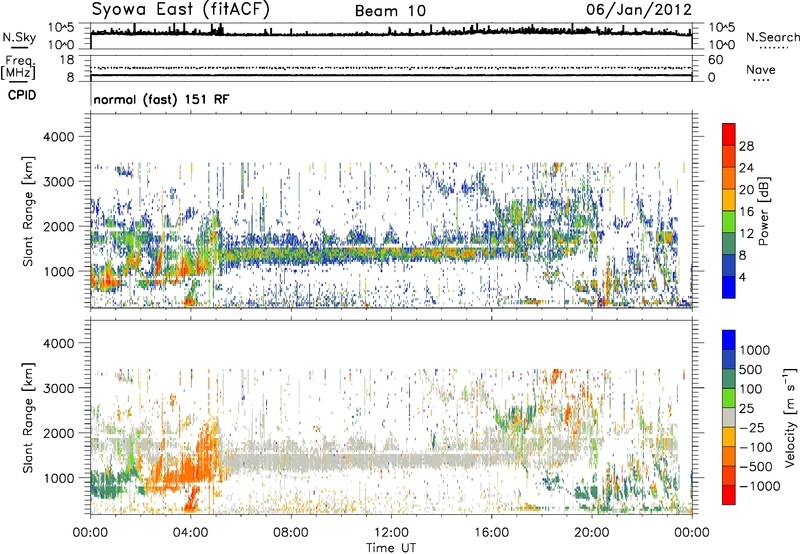Click the grey Velocity segment between 25 and -25
Image resolution: width=800 pixels, height=554 pixels.
[729, 417]
